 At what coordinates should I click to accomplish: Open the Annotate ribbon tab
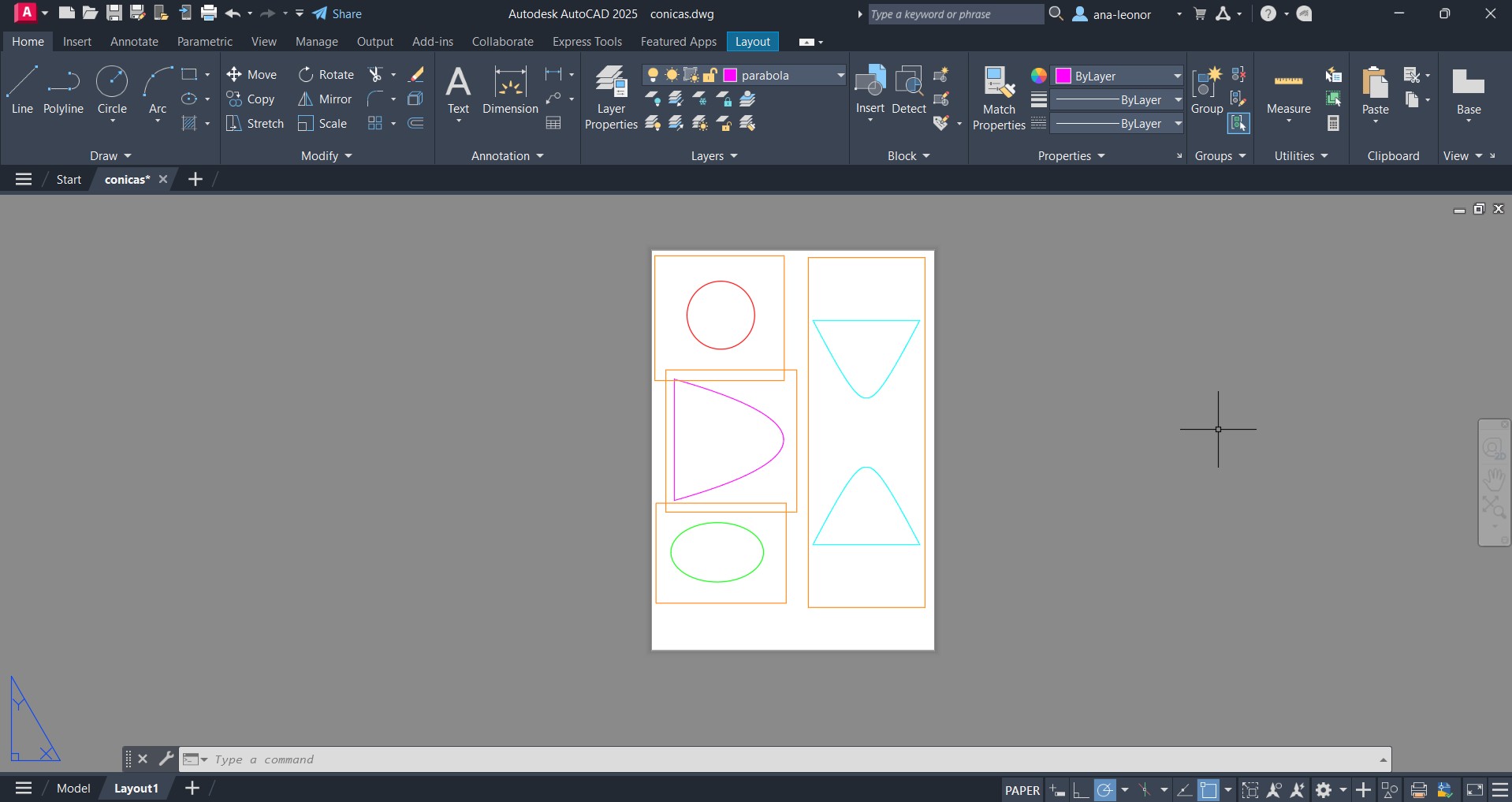[x=134, y=42]
